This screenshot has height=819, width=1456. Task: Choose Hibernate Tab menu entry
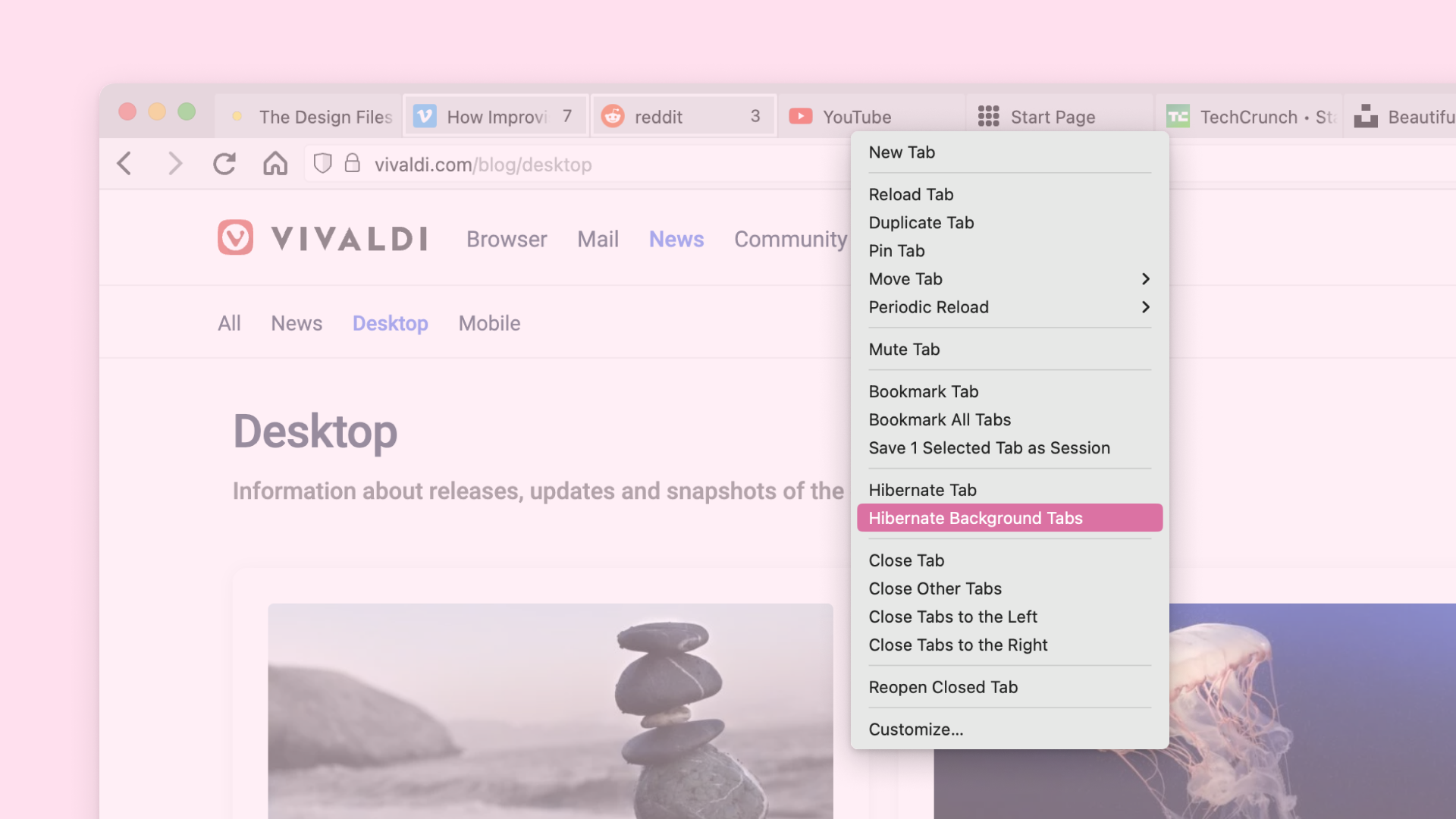click(x=1009, y=491)
